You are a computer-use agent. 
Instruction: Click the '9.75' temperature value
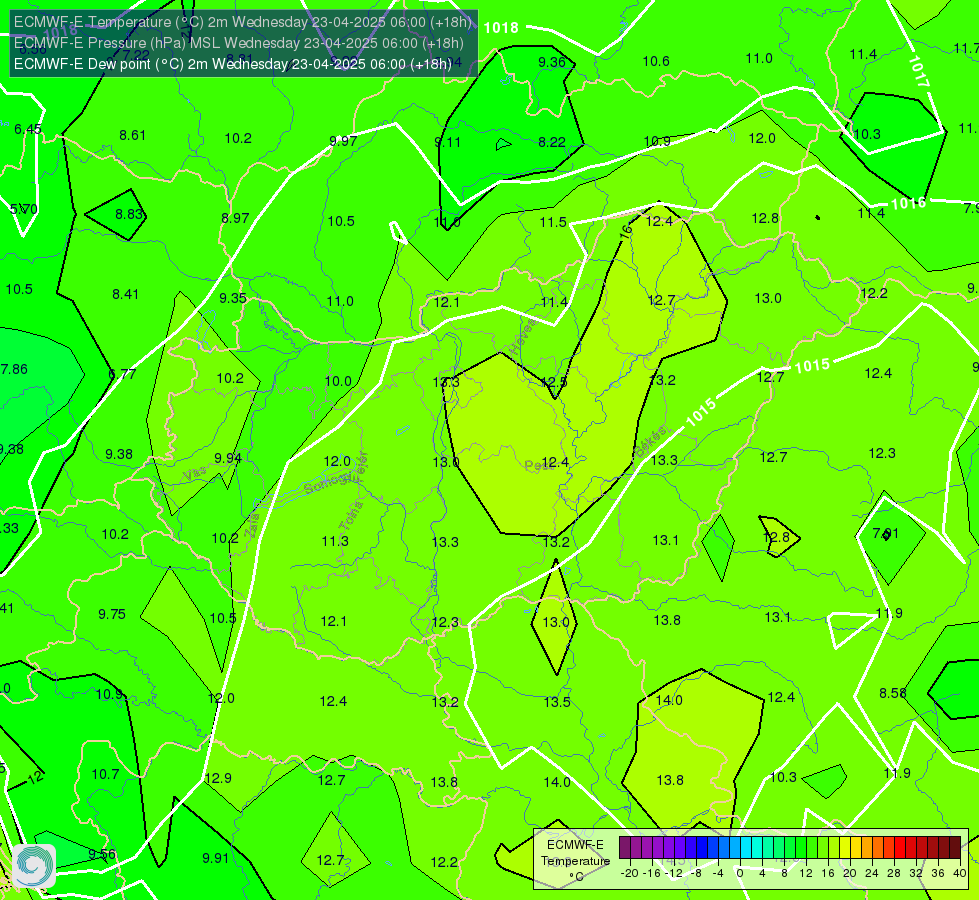pyautogui.click(x=112, y=615)
